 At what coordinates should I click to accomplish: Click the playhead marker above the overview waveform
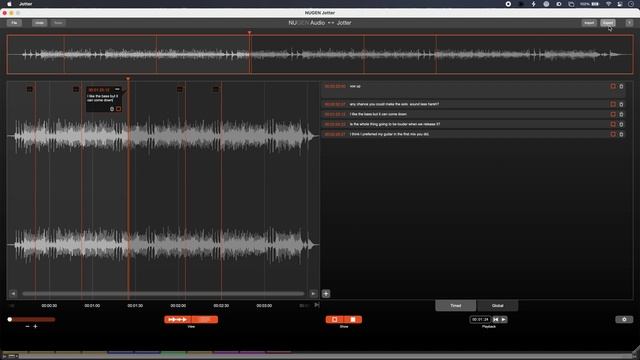(x=249, y=33)
